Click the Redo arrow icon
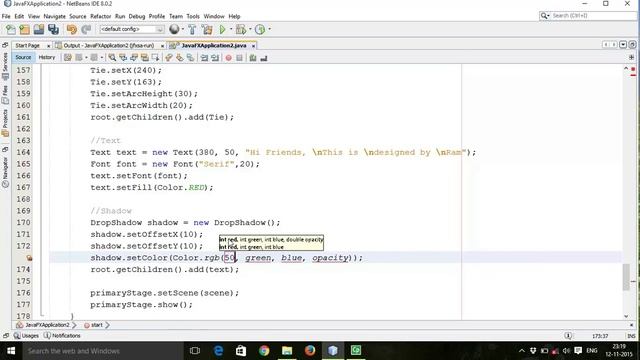640x360 pixels. point(86,29)
